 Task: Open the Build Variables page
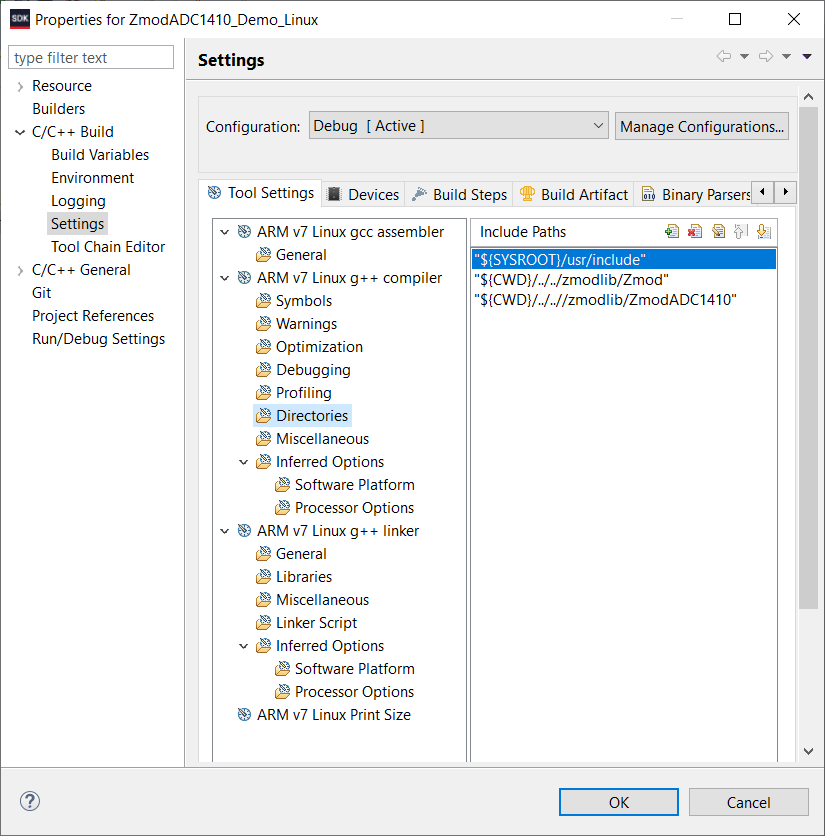click(100, 155)
